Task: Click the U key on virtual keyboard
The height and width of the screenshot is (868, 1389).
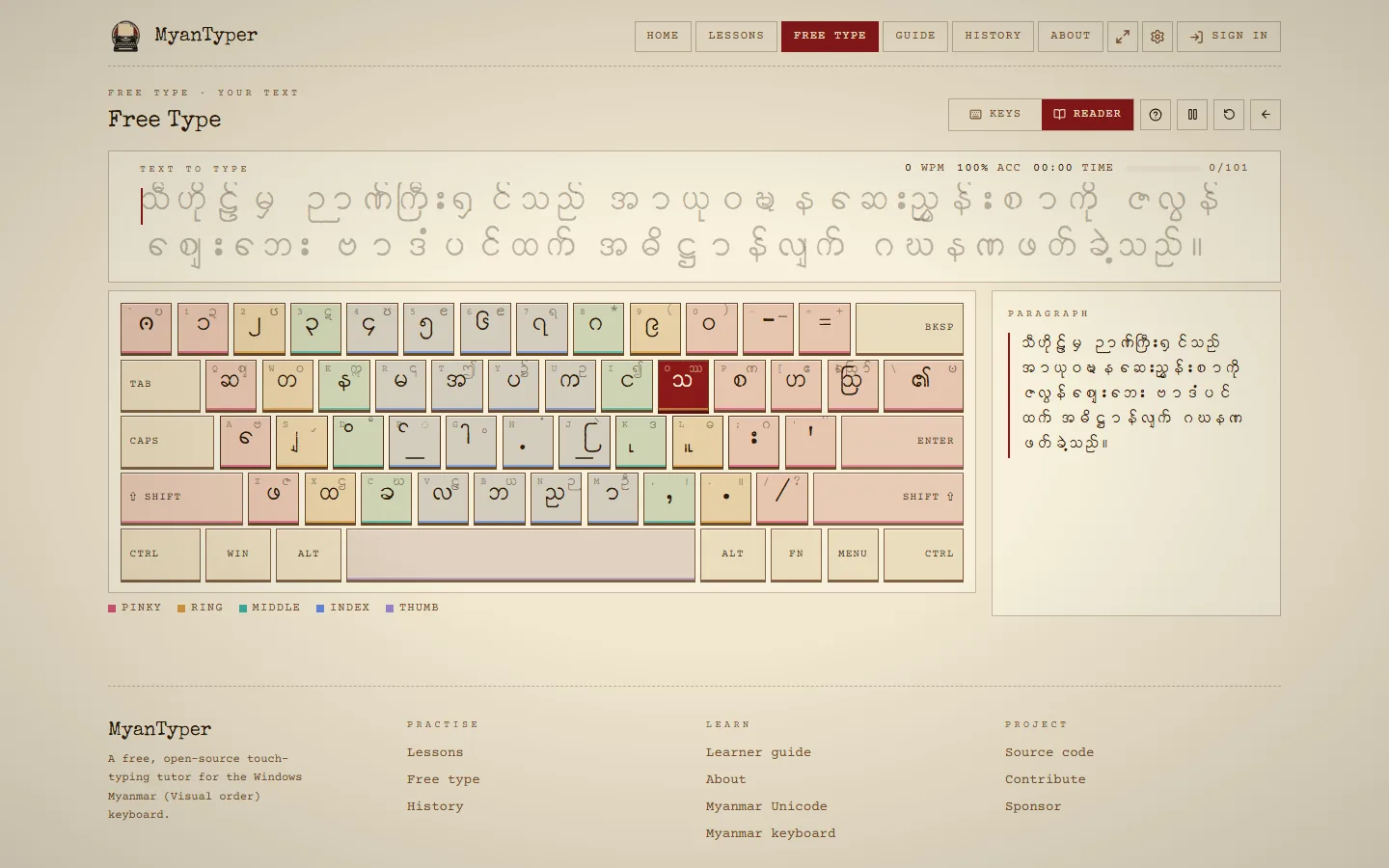Action: pos(570,386)
